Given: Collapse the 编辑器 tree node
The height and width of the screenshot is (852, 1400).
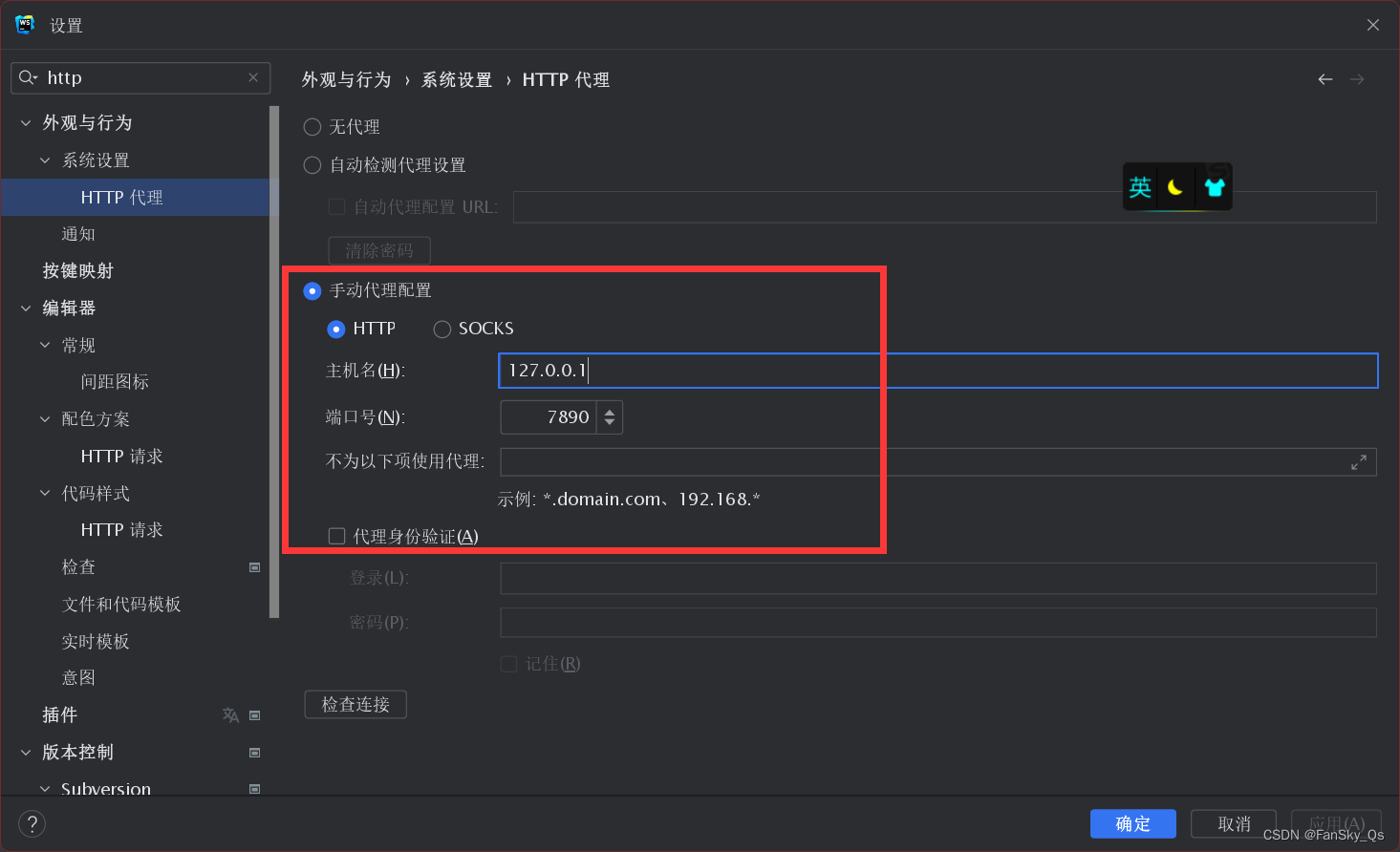Looking at the screenshot, I should click(x=26, y=309).
